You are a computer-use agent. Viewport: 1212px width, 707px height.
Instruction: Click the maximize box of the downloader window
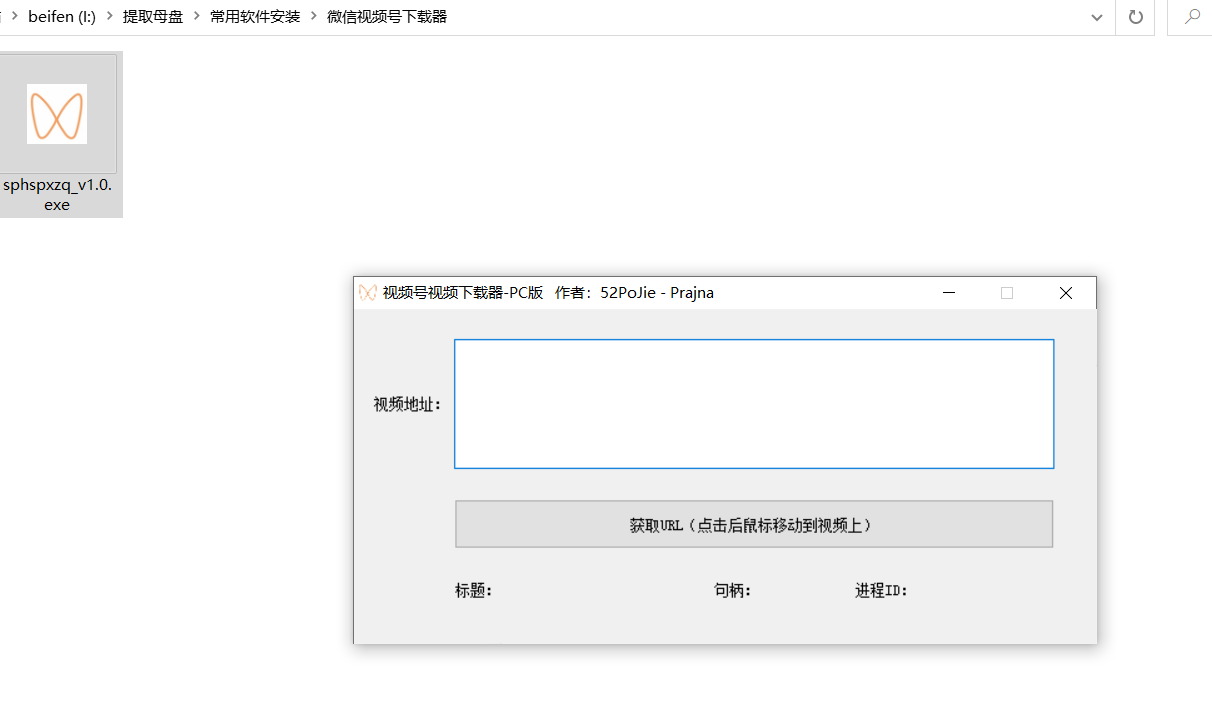(1007, 293)
